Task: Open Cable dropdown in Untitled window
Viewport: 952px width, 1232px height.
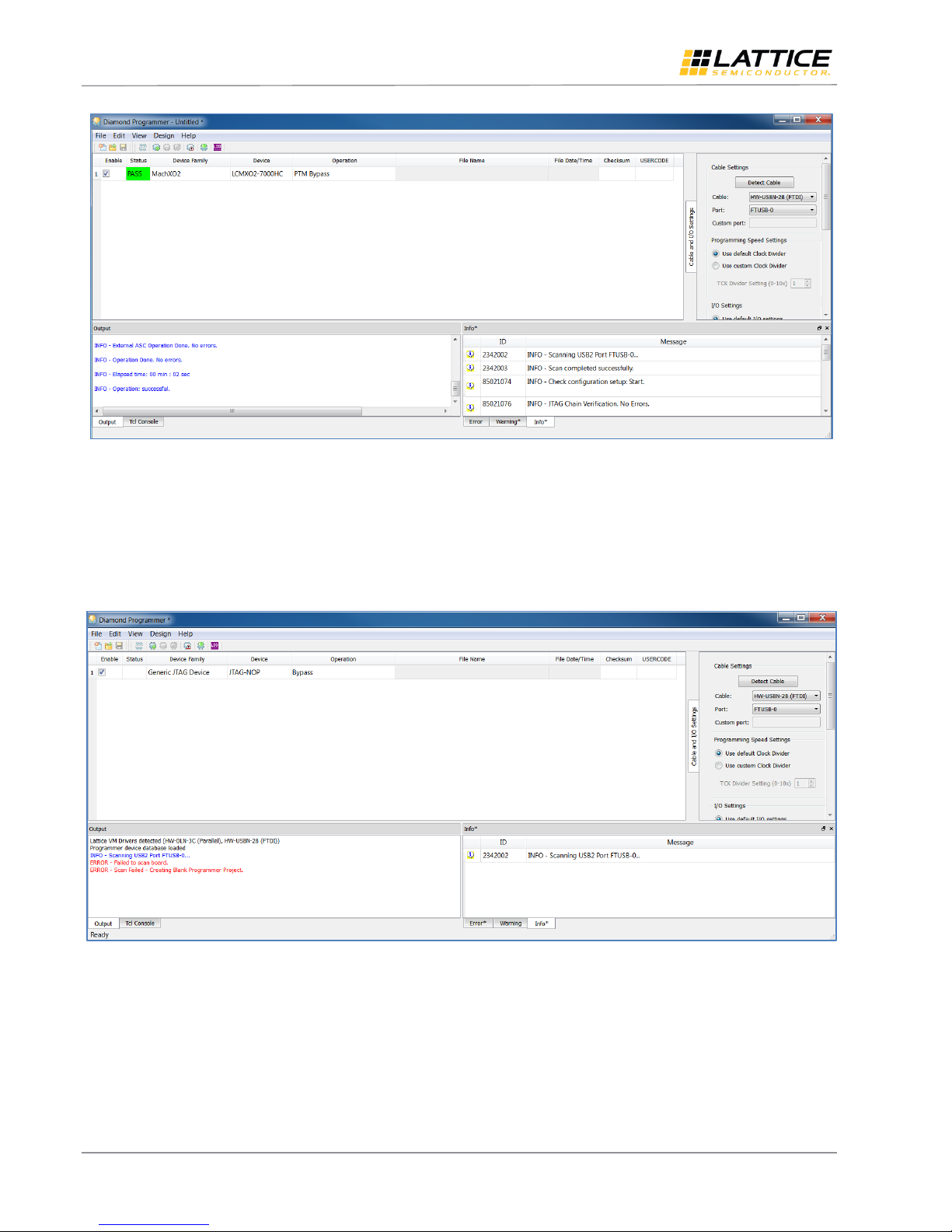Action: tap(783, 197)
